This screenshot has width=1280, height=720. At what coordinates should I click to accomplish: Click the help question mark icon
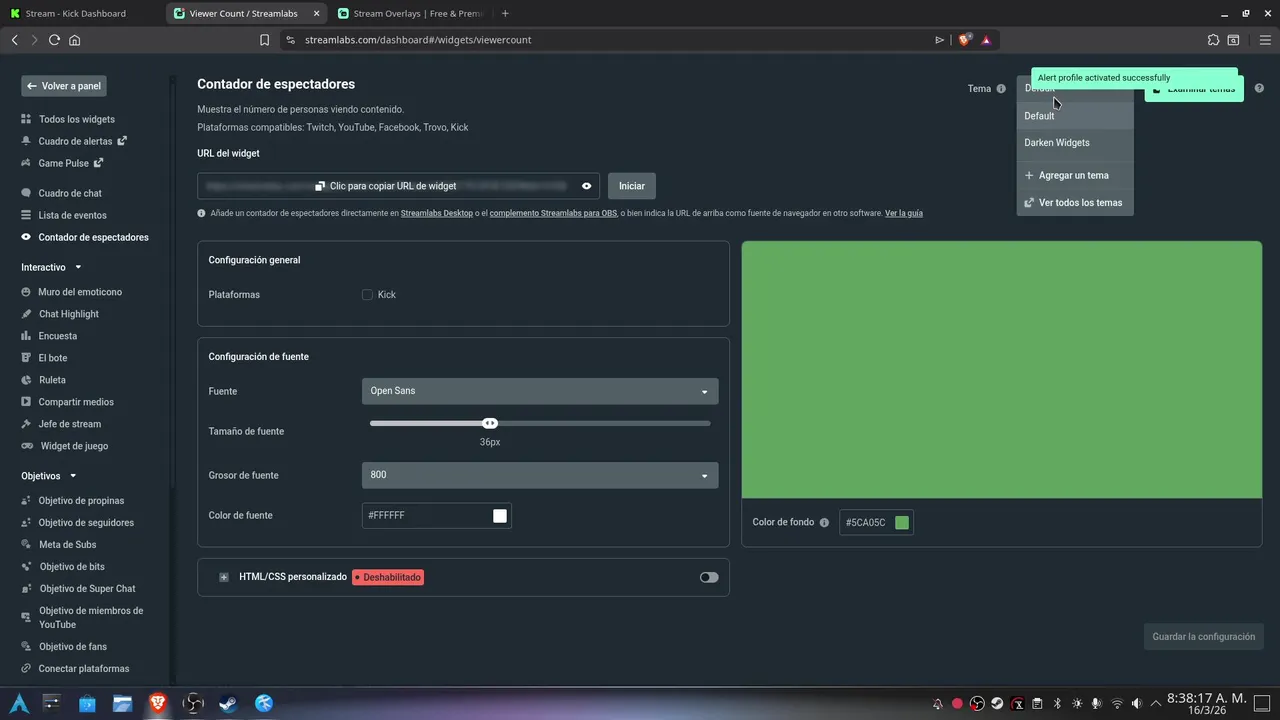click(1259, 88)
